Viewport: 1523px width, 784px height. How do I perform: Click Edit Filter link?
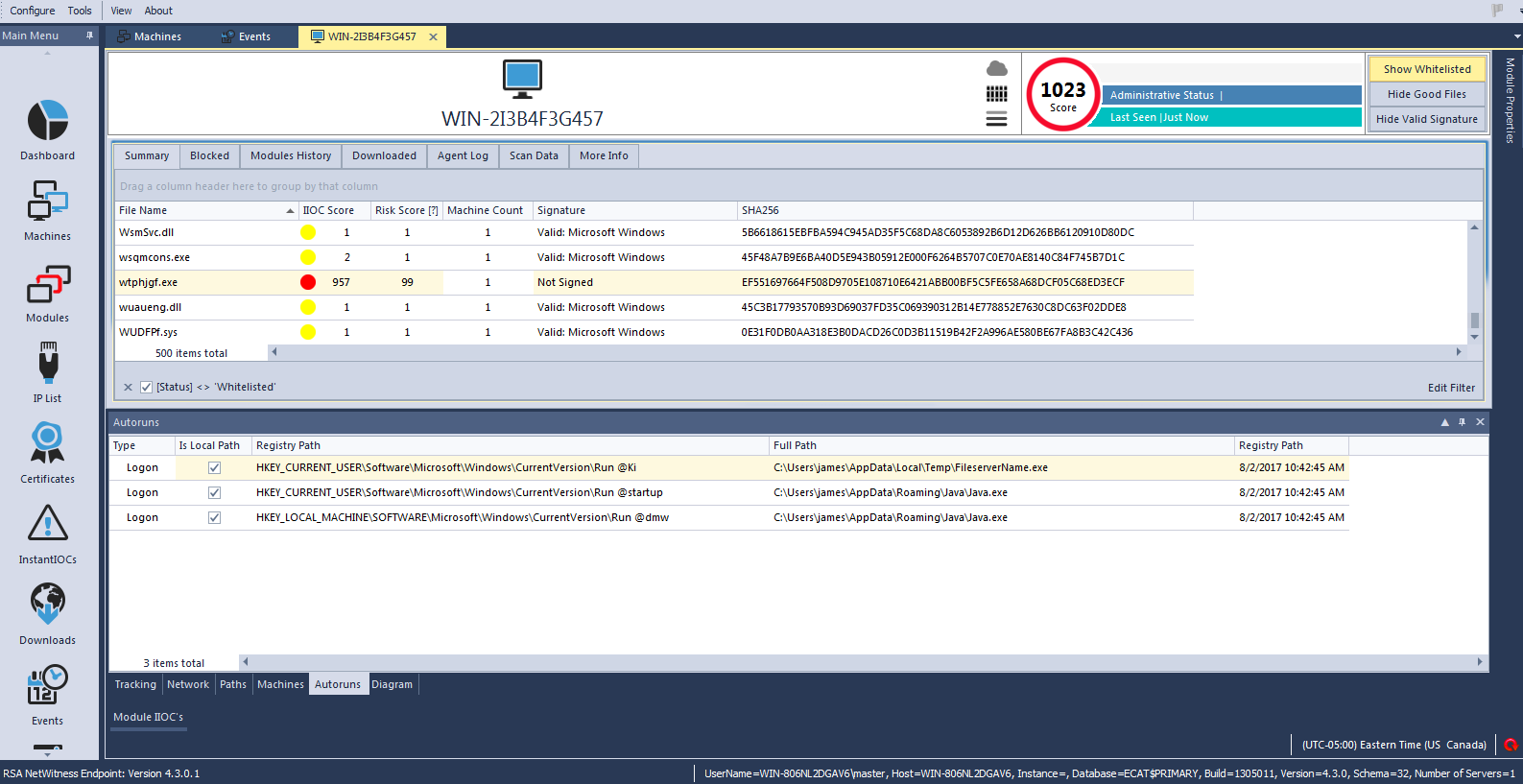(1450, 388)
